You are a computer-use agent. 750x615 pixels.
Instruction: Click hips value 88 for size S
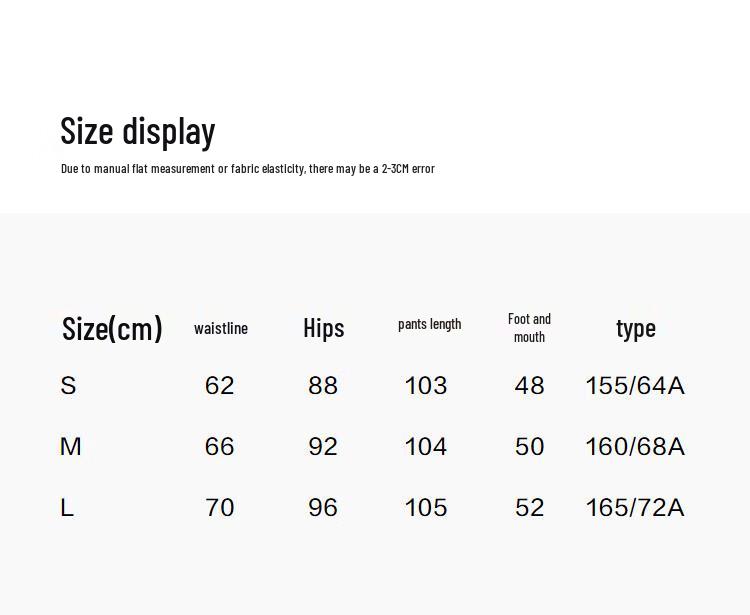(x=323, y=386)
